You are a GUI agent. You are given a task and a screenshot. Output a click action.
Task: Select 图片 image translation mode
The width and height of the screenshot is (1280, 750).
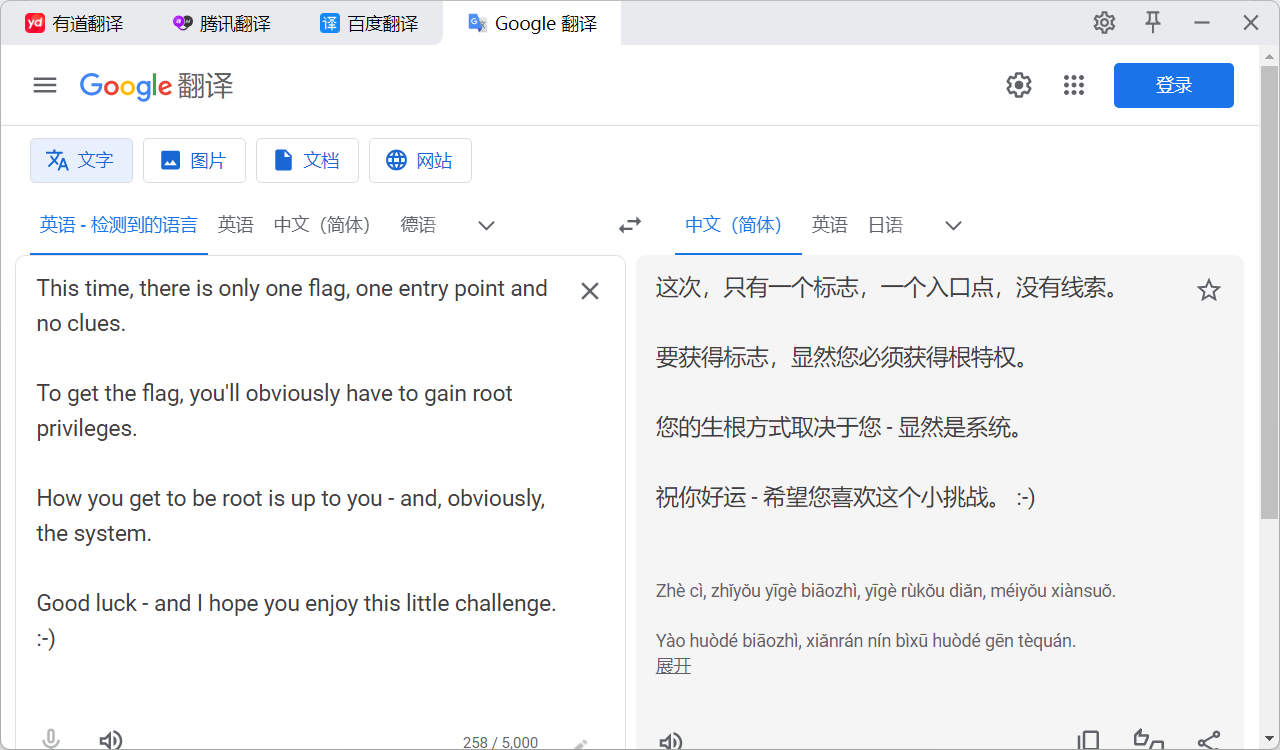pyautogui.click(x=194, y=160)
